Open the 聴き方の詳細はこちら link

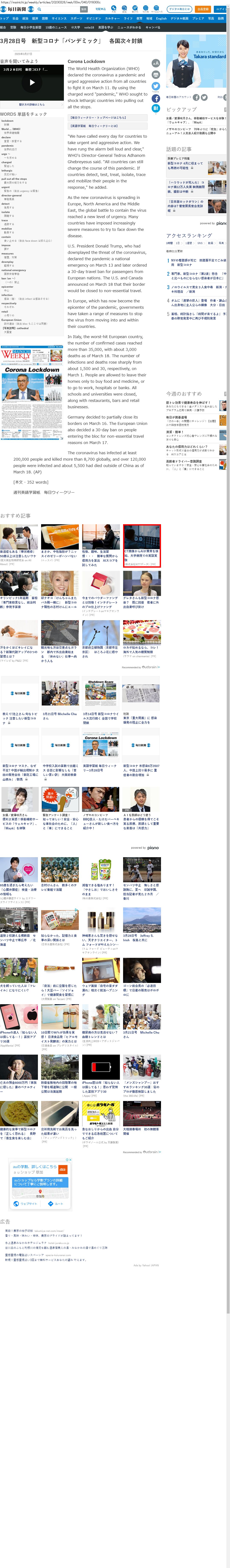(32, 105)
